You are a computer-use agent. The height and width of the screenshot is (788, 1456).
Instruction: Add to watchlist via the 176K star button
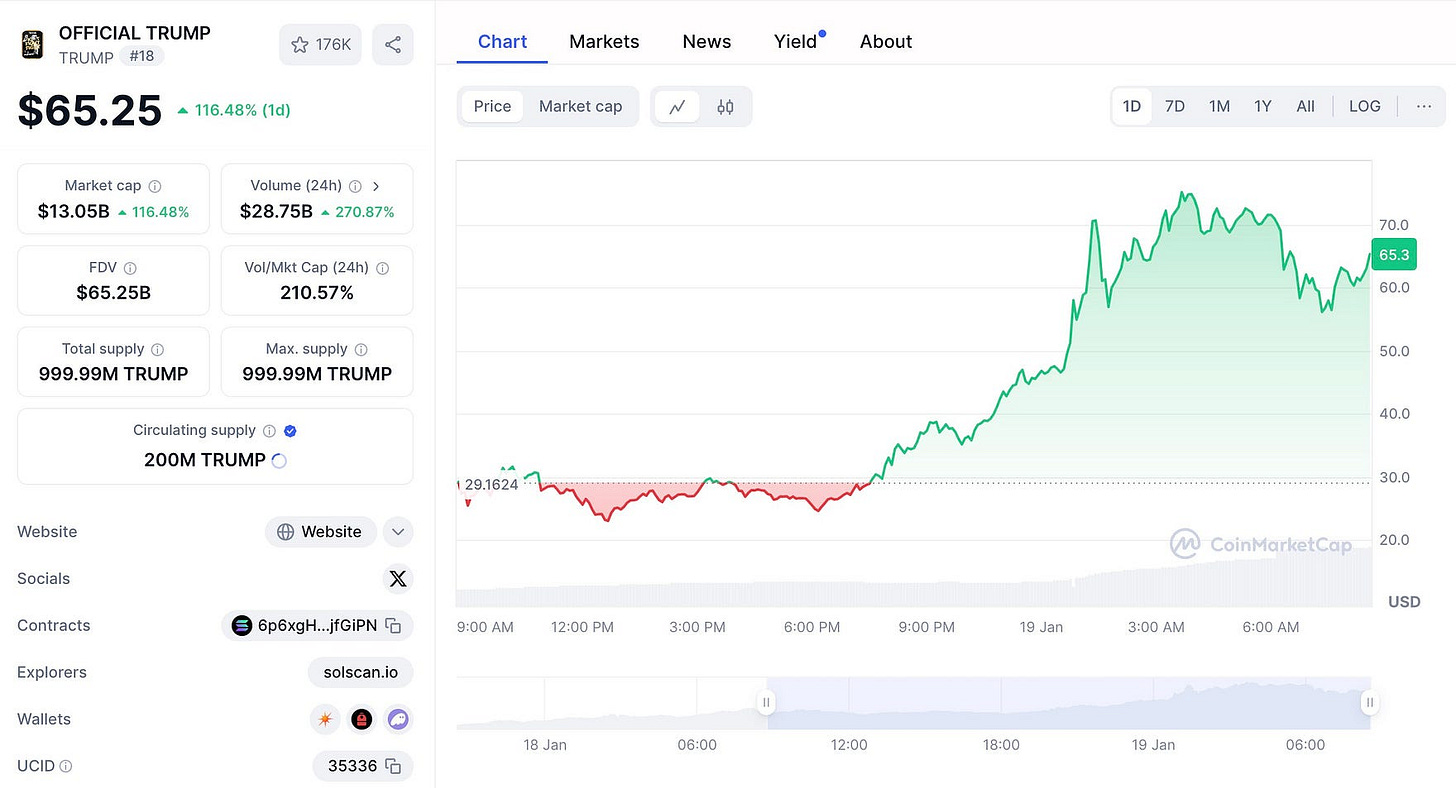pos(320,45)
